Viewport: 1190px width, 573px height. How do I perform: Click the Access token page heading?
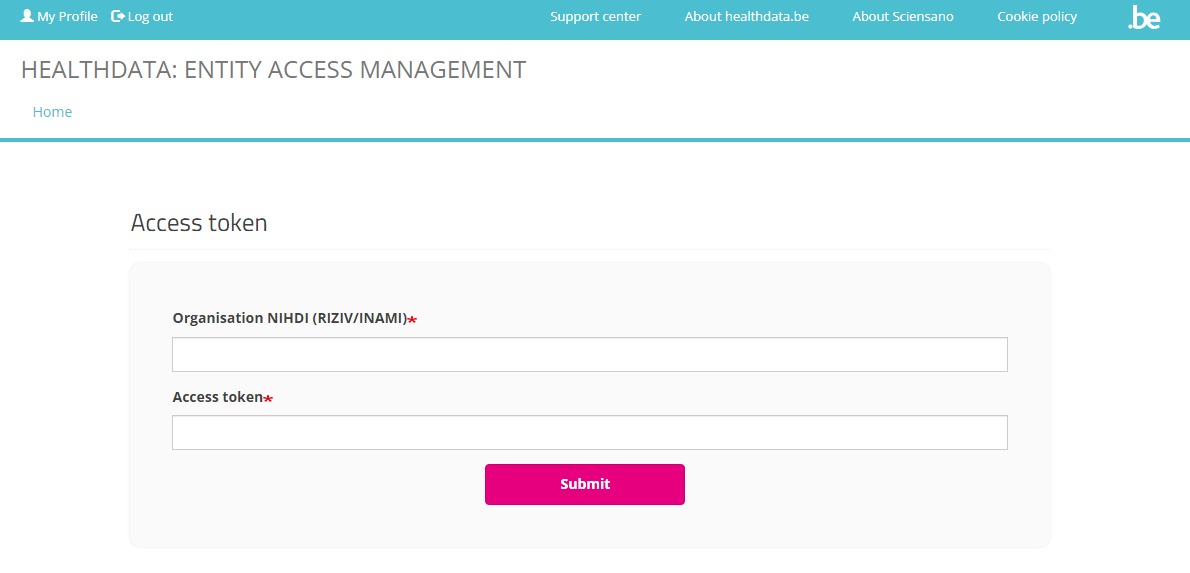(x=199, y=223)
